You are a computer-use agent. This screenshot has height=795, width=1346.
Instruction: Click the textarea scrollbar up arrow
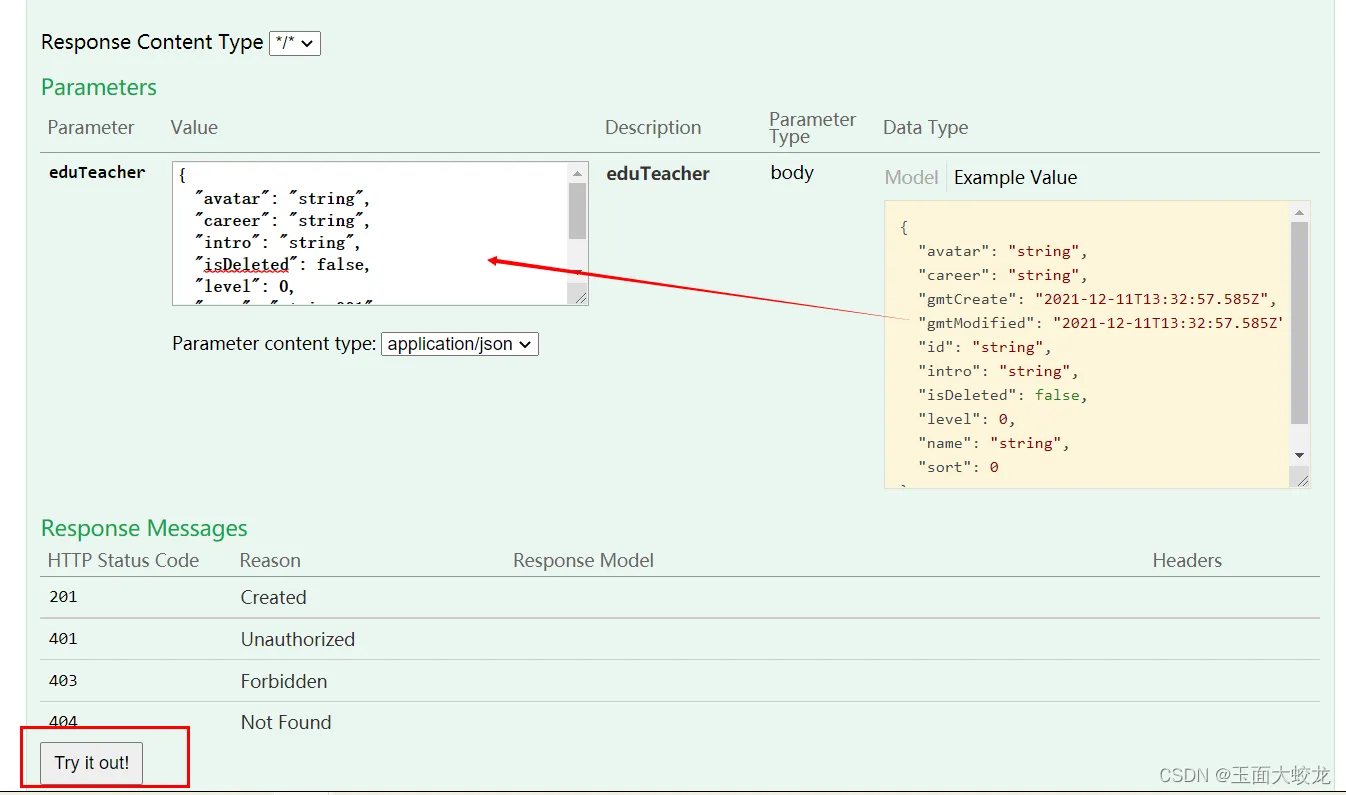(x=578, y=173)
